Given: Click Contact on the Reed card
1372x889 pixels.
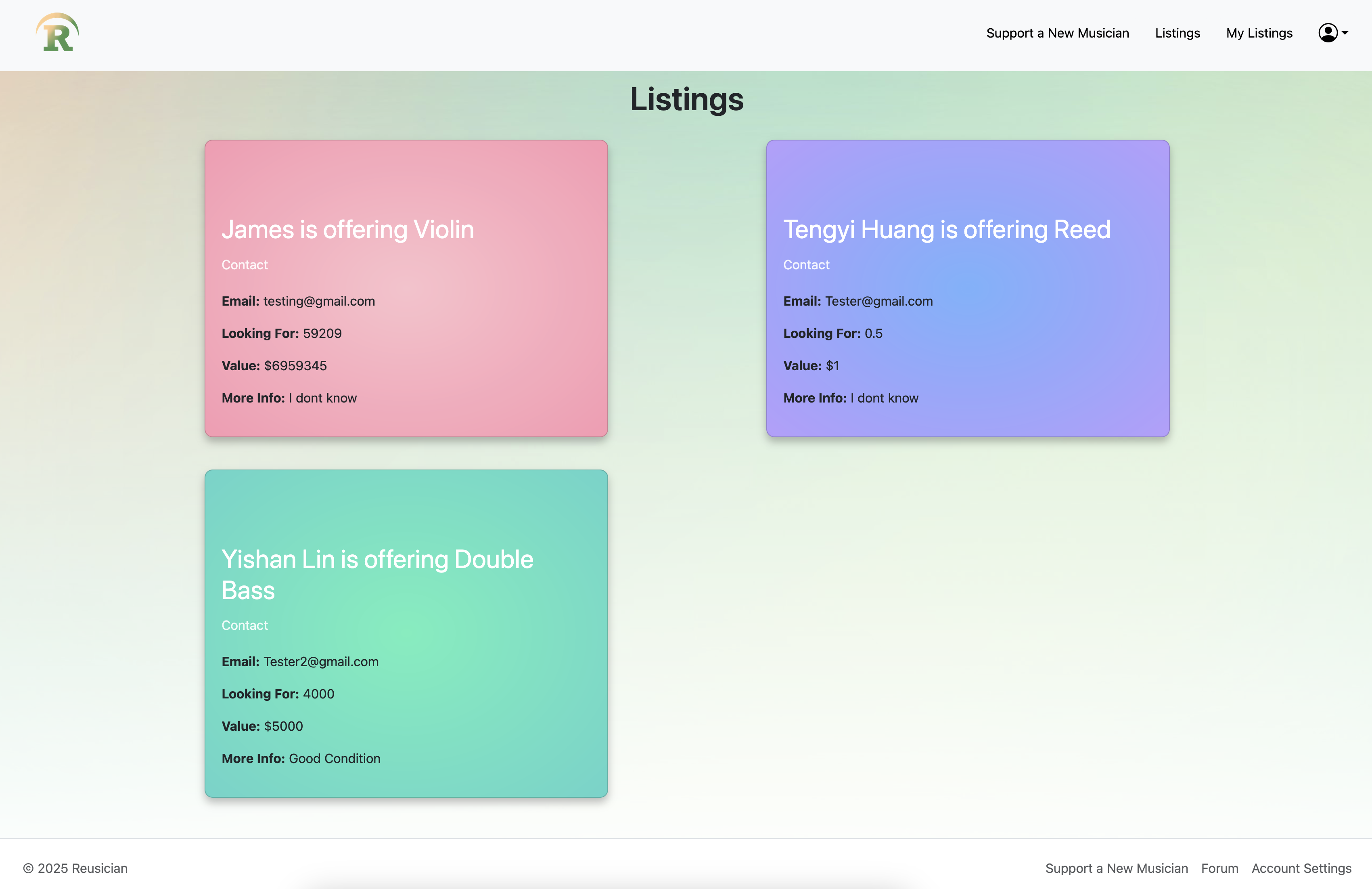Looking at the screenshot, I should pyautogui.click(x=806, y=265).
